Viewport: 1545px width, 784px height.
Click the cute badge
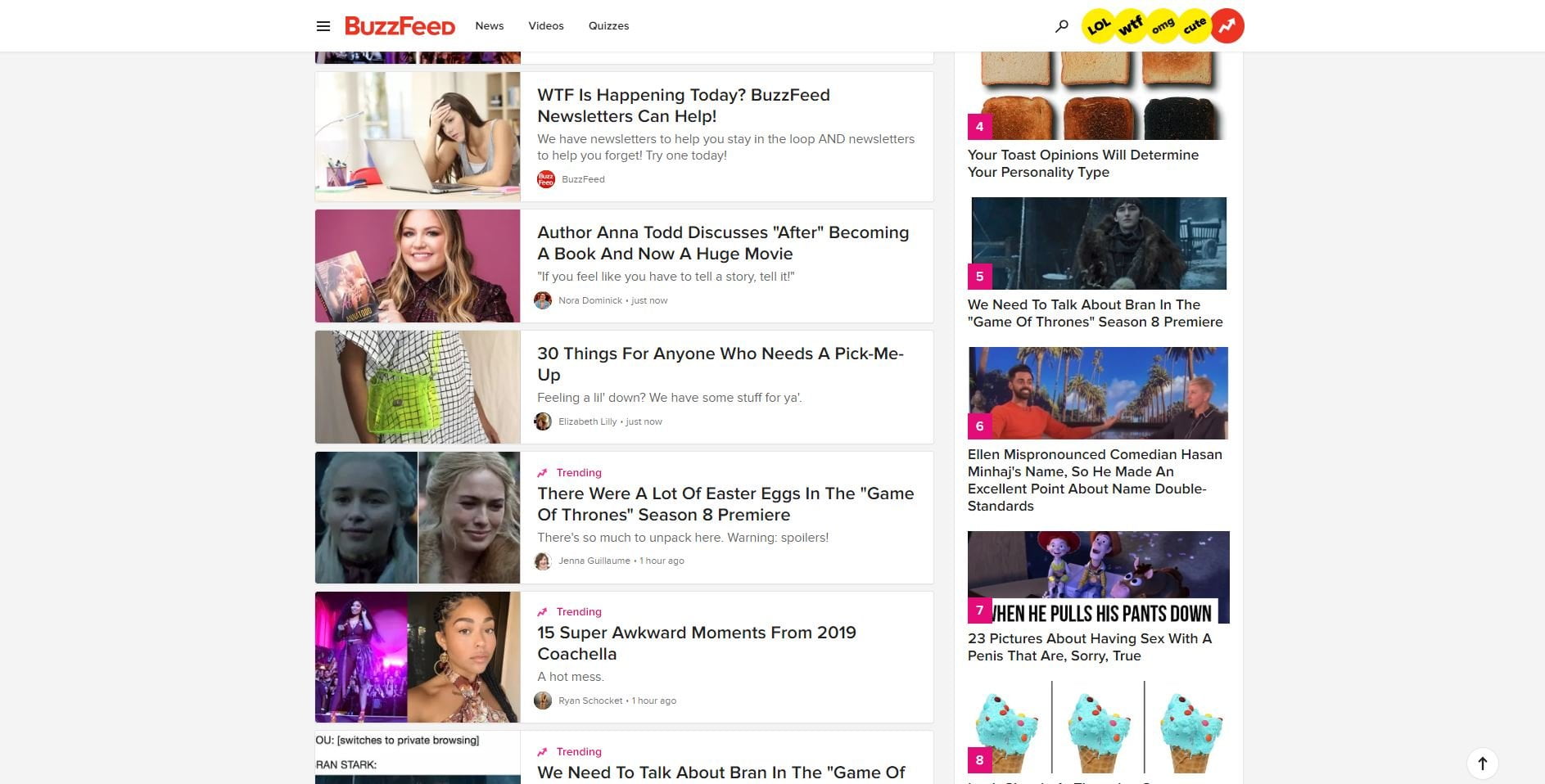coord(1195,26)
